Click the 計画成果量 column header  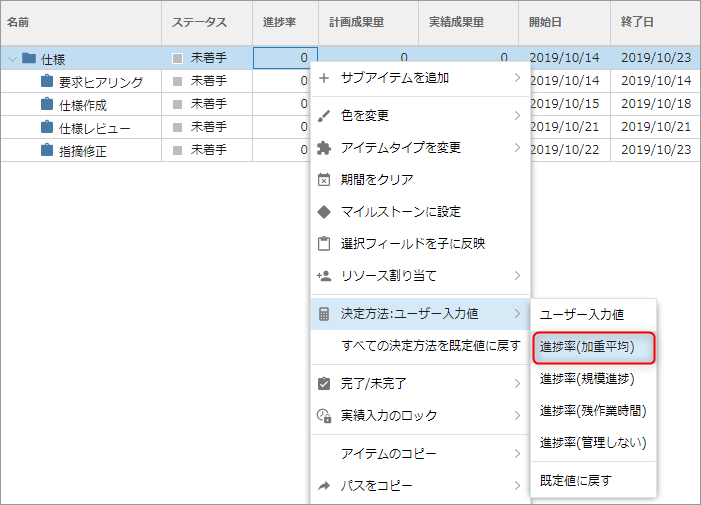[368, 22]
